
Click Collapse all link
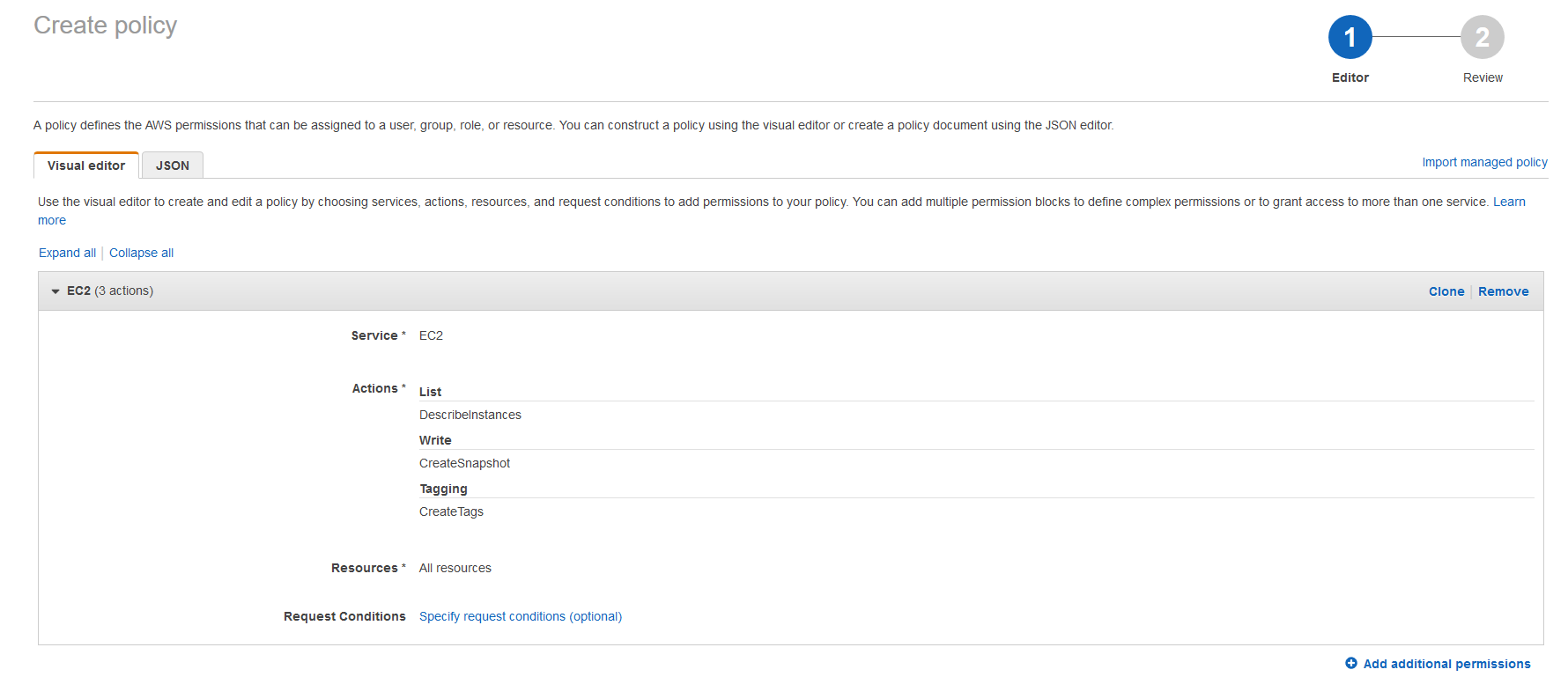coord(141,253)
